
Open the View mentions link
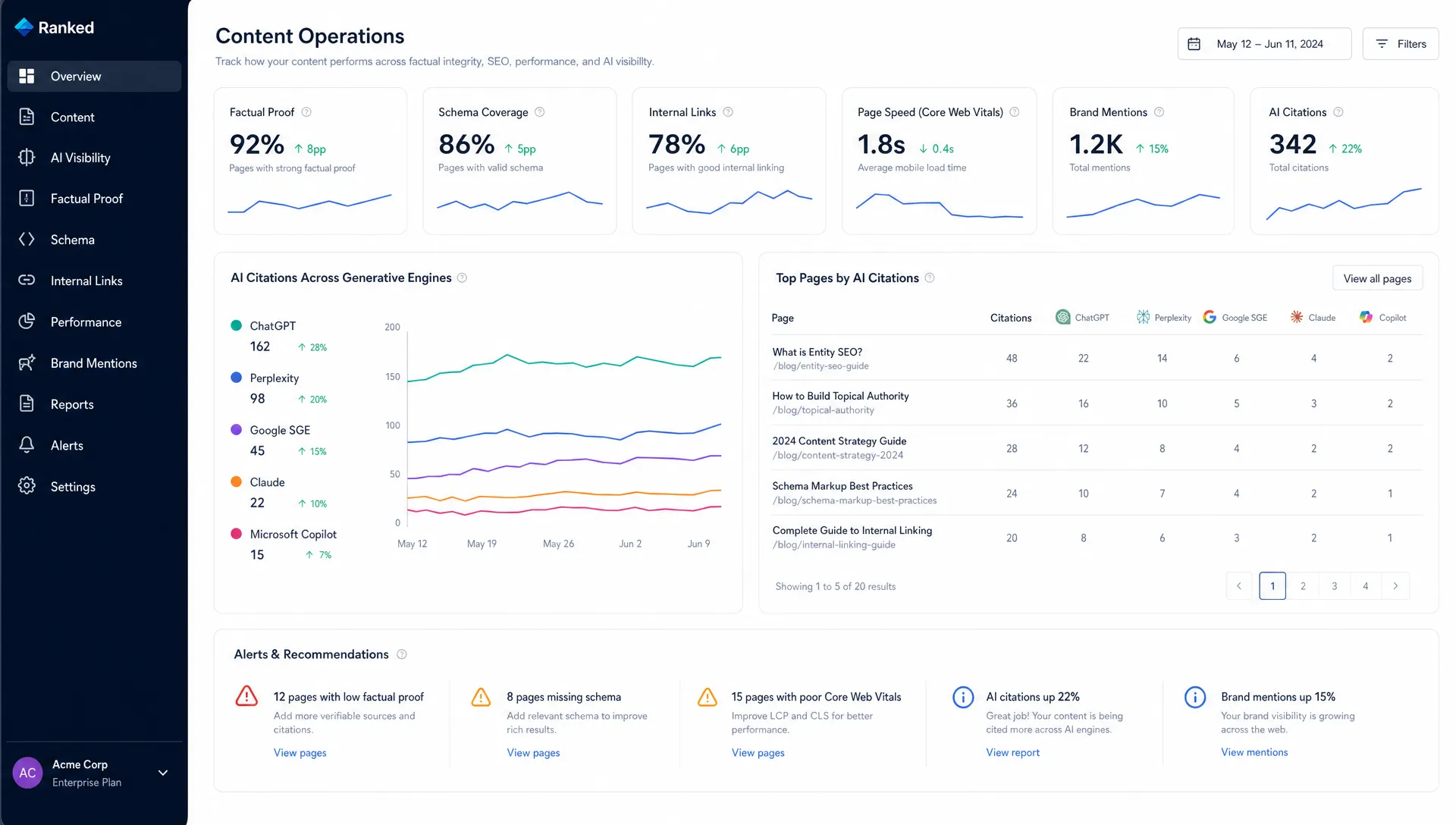point(1254,752)
